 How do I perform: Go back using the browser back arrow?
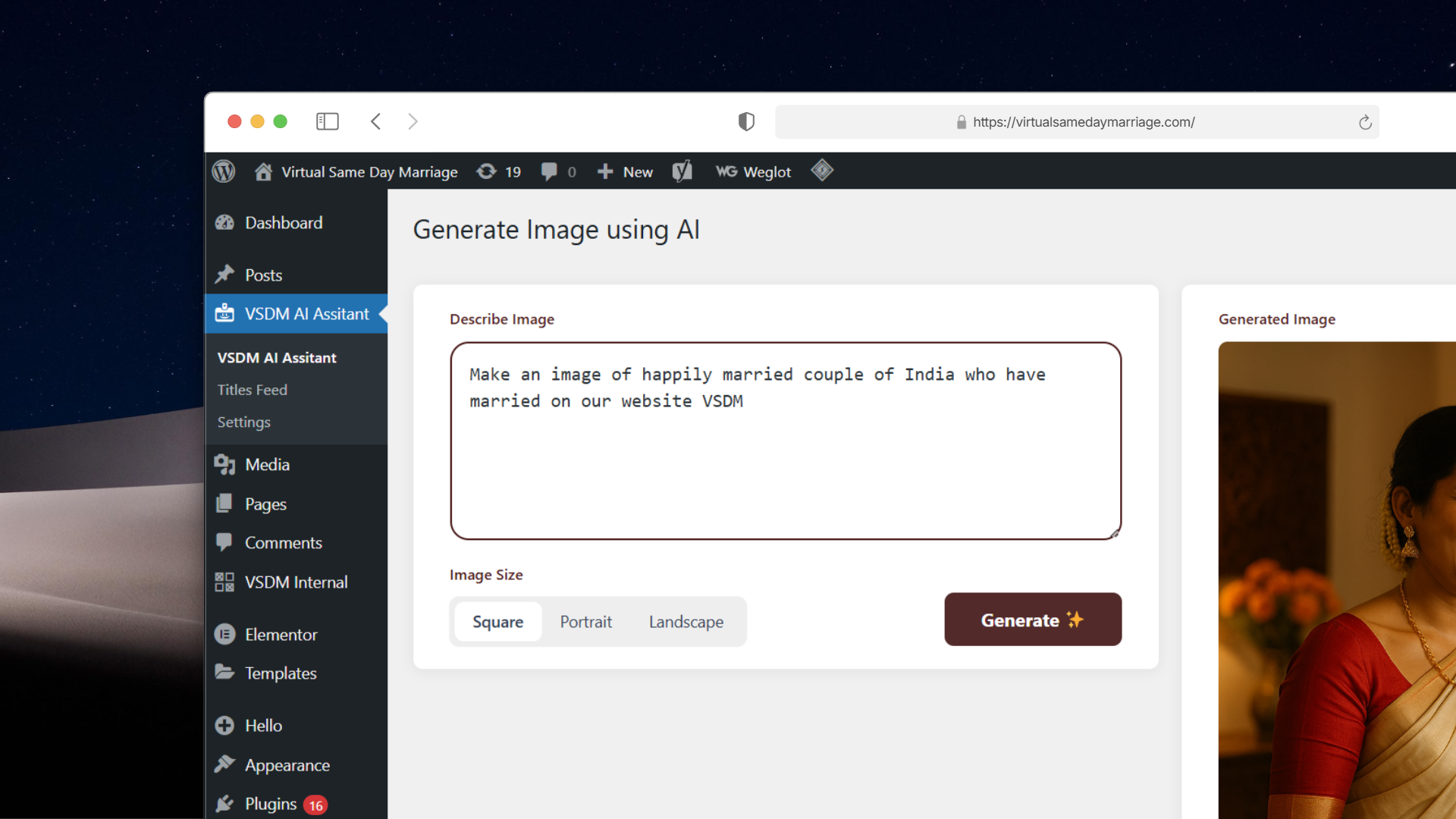(x=375, y=121)
